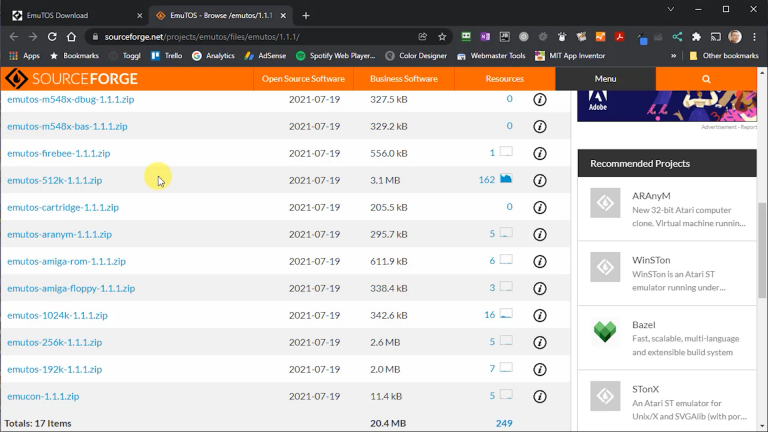768x432 pixels.
Task: View info for emucon-1.1.1.zip
Action: 540,396
